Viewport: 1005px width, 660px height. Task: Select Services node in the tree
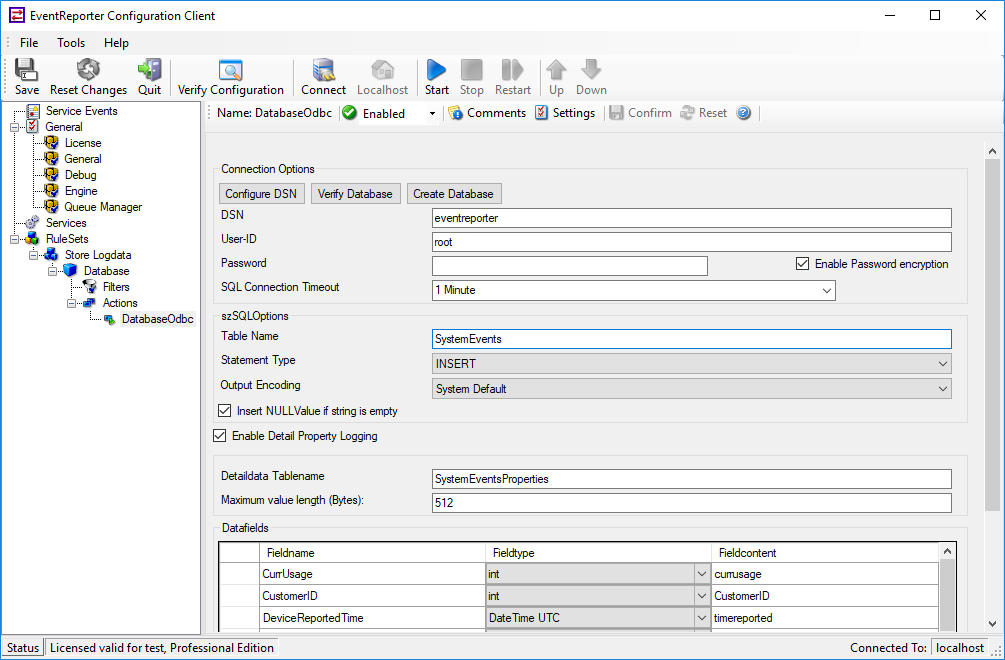[66, 223]
